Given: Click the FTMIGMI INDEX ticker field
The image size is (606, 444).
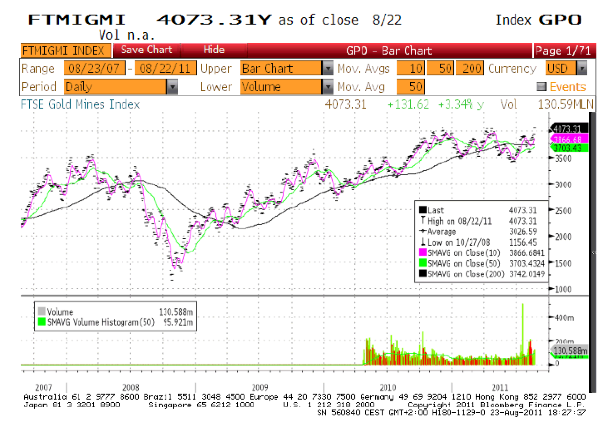Looking at the screenshot, I should [x=66, y=51].
